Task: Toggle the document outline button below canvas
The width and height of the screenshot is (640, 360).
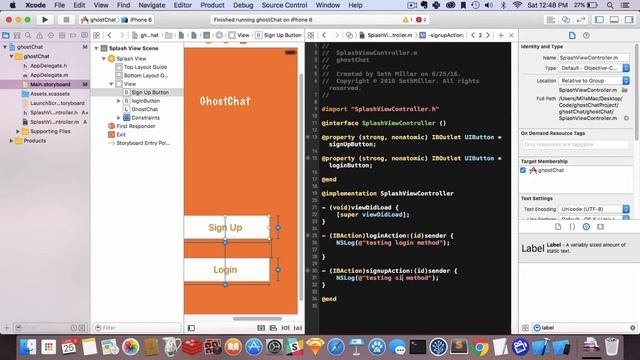Action: pos(191,328)
